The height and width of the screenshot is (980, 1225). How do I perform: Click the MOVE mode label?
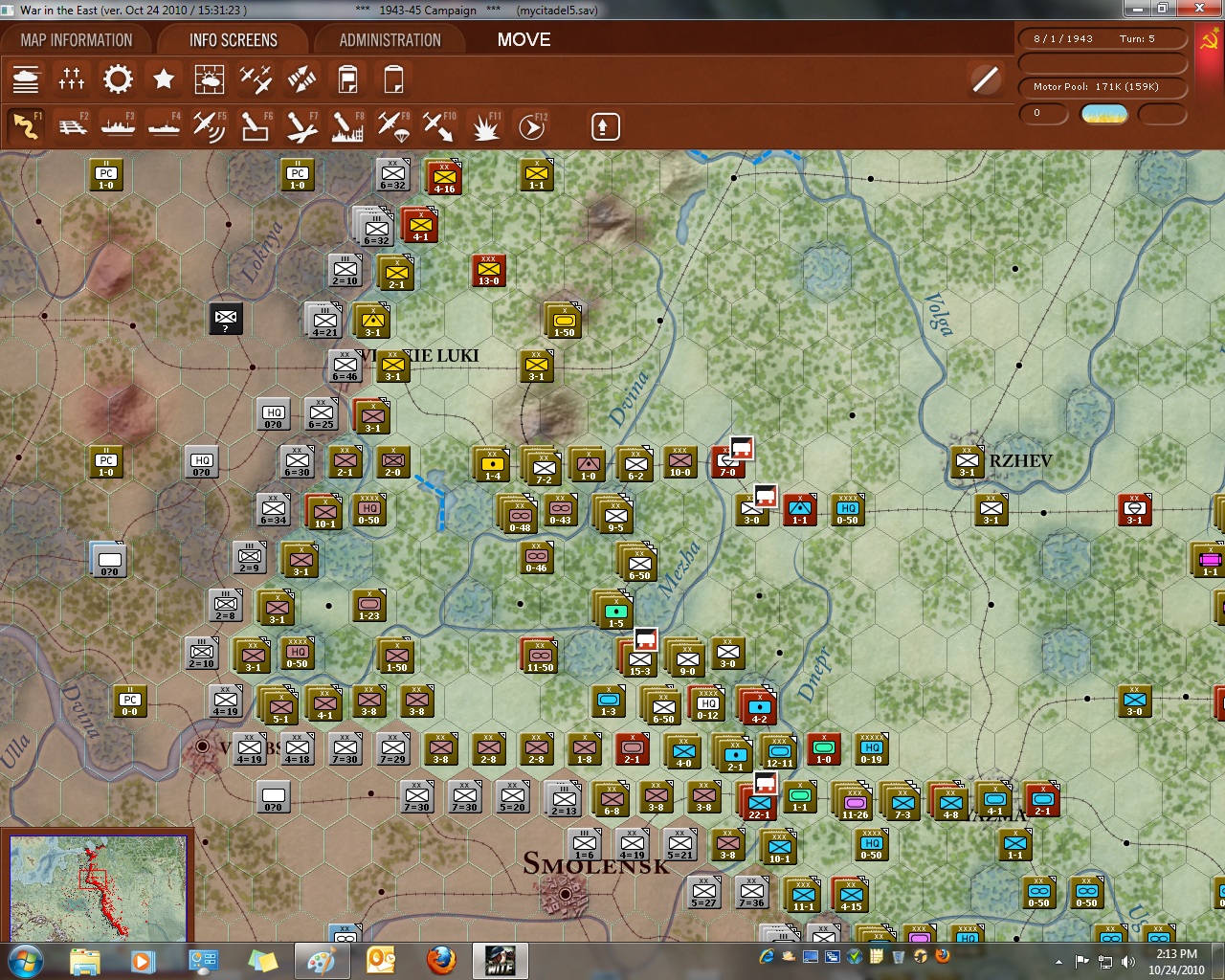tap(523, 40)
